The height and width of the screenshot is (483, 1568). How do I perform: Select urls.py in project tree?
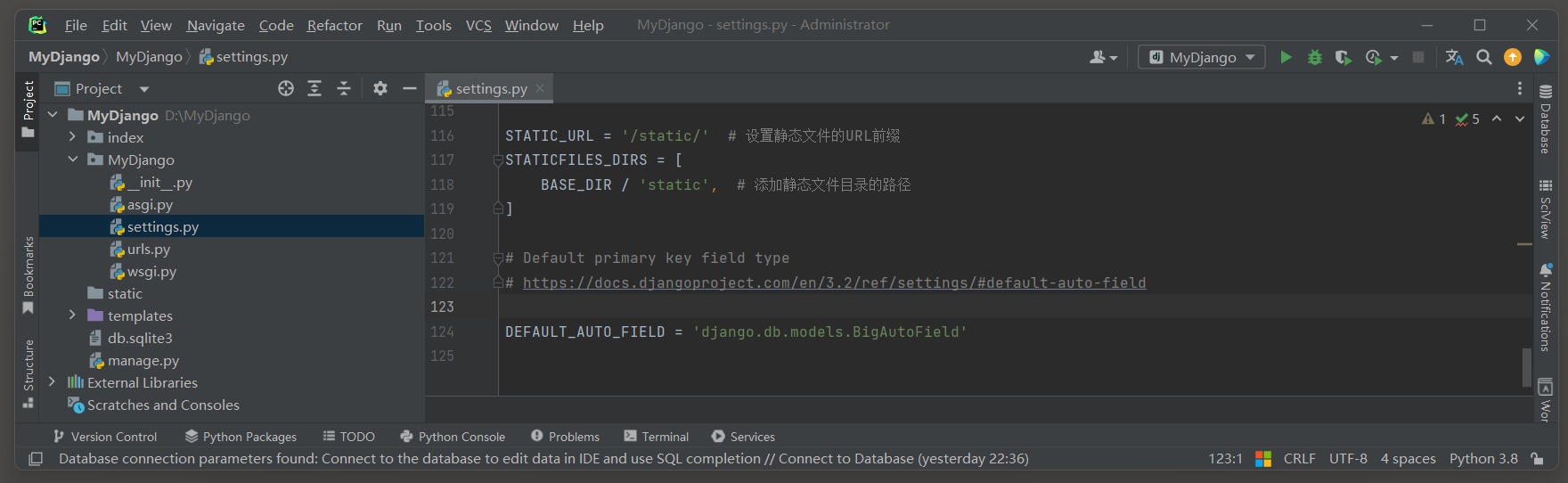(x=139, y=249)
